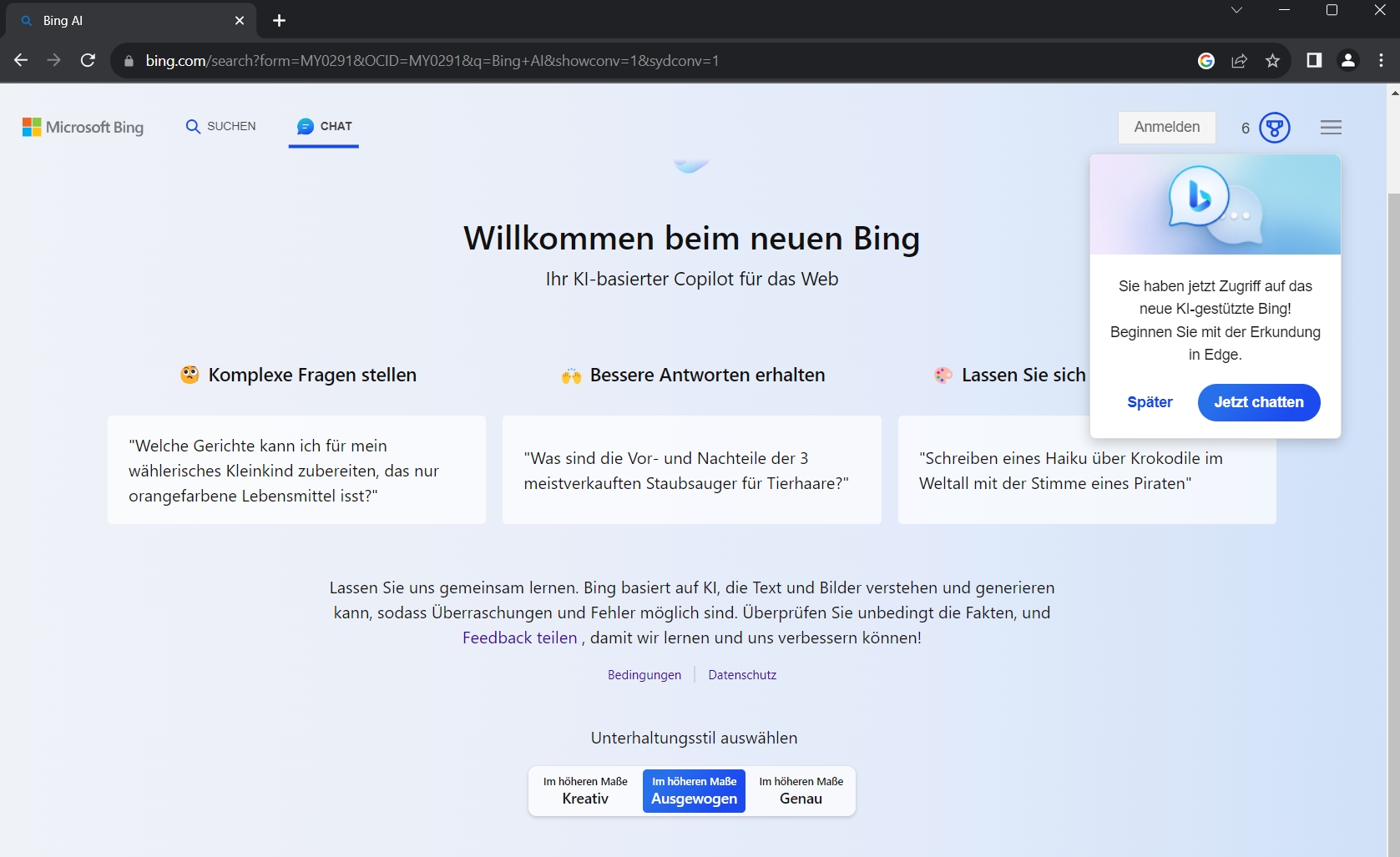
Task: Click the Staubsauger für Tierhaare example card
Action: (x=691, y=470)
